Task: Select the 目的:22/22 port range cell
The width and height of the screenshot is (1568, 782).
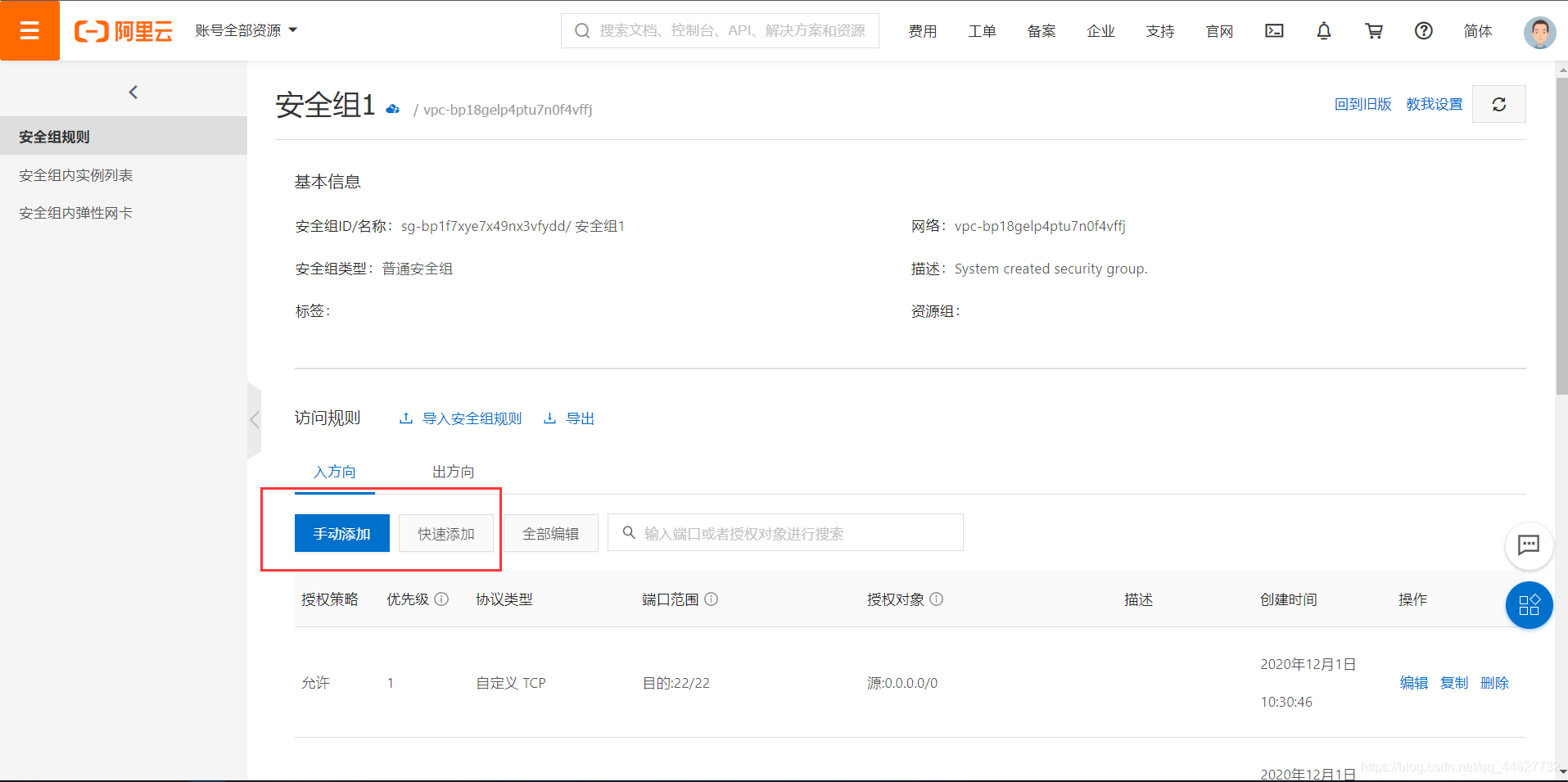Action: pos(676,683)
